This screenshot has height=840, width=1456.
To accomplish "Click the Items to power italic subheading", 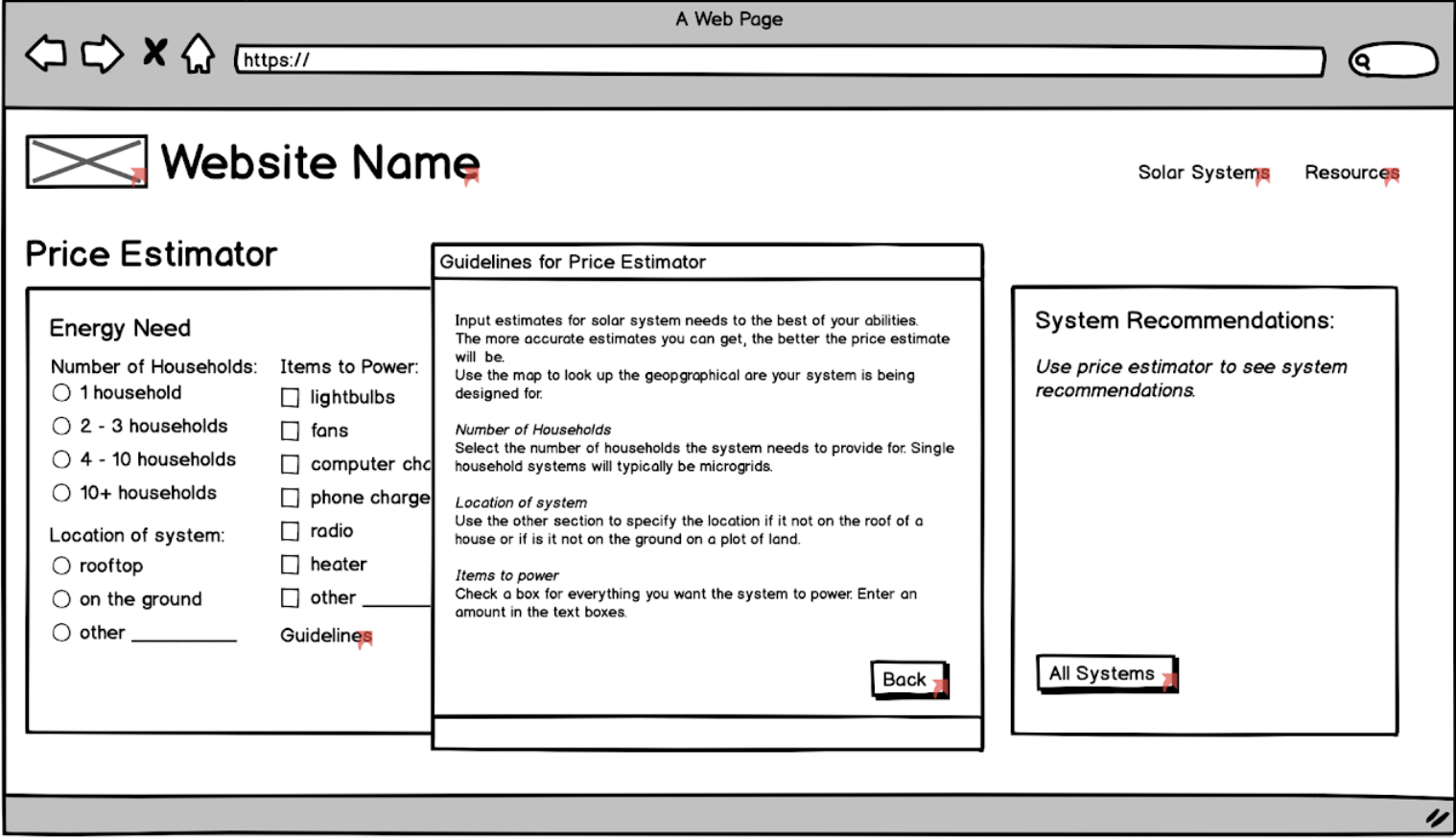I will point(506,575).
